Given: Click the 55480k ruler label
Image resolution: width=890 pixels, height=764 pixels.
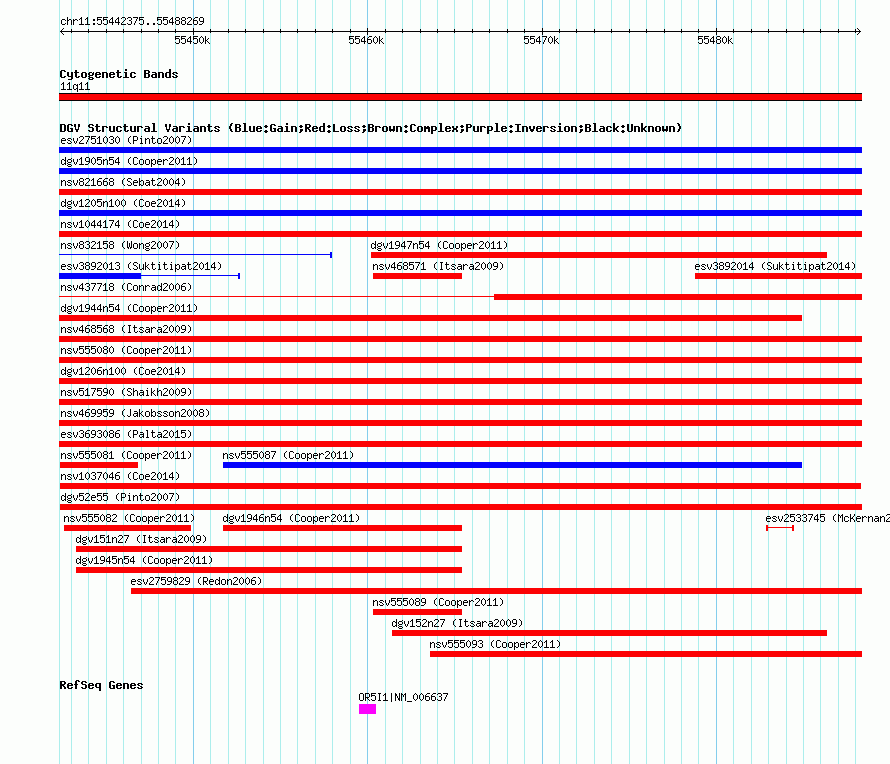Looking at the screenshot, I should pyautogui.click(x=715, y=40).
